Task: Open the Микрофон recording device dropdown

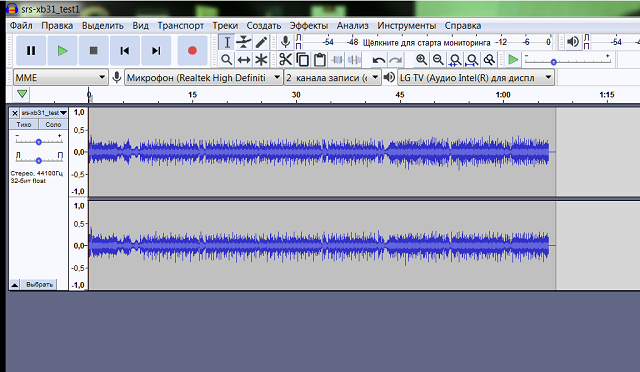Action: tap(203, 77)
